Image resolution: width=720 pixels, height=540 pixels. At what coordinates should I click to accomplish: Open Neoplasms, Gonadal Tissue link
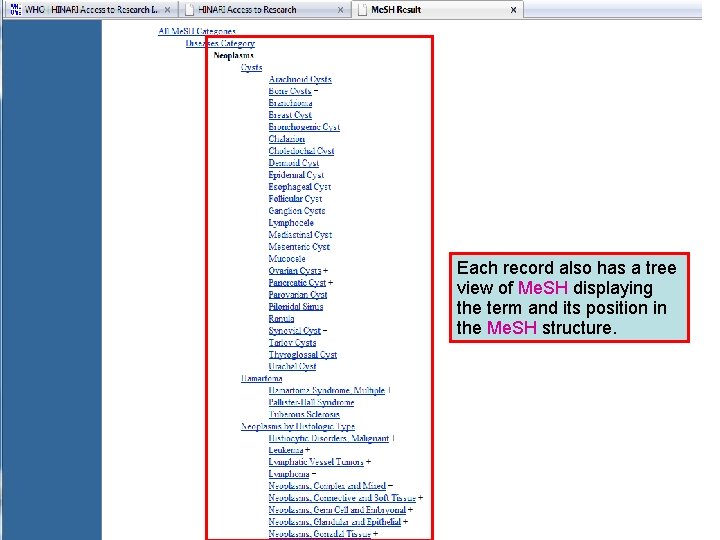point(320,534)
